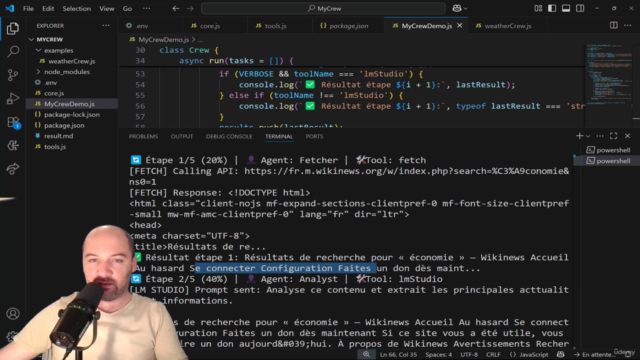
Task: Select the second powershell terminal
Action: 608,161
